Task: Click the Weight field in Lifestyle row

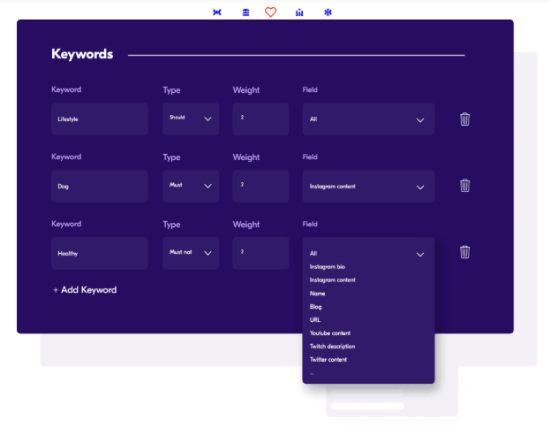Action: pos(261,119)
